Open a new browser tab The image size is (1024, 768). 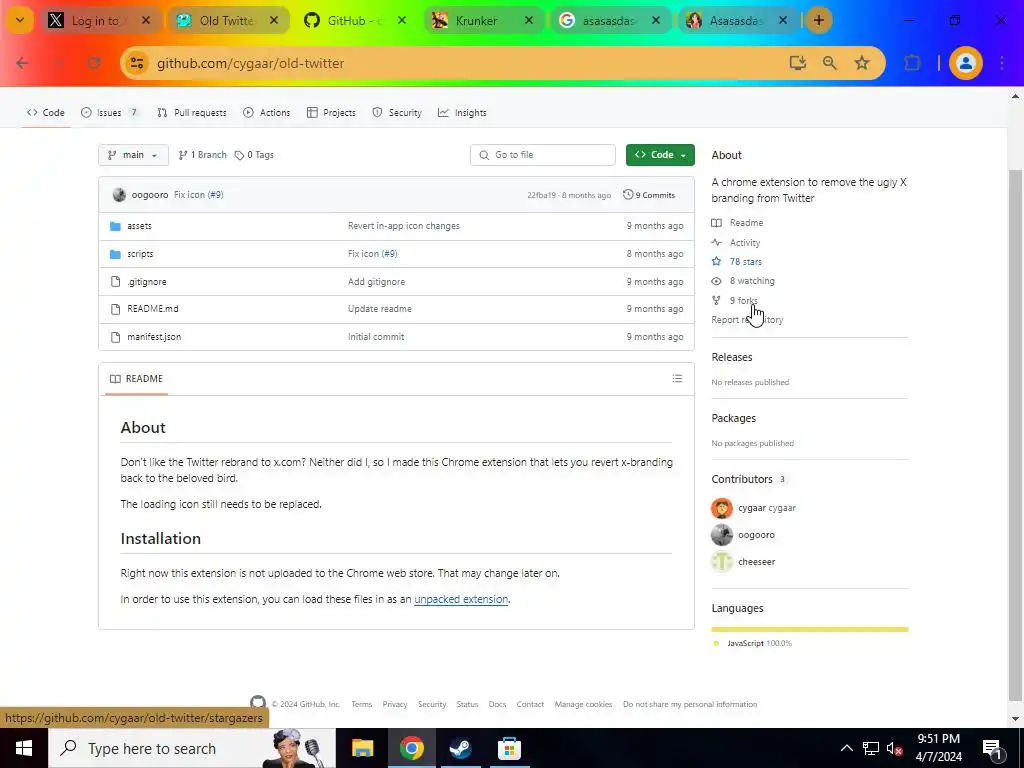818,20
